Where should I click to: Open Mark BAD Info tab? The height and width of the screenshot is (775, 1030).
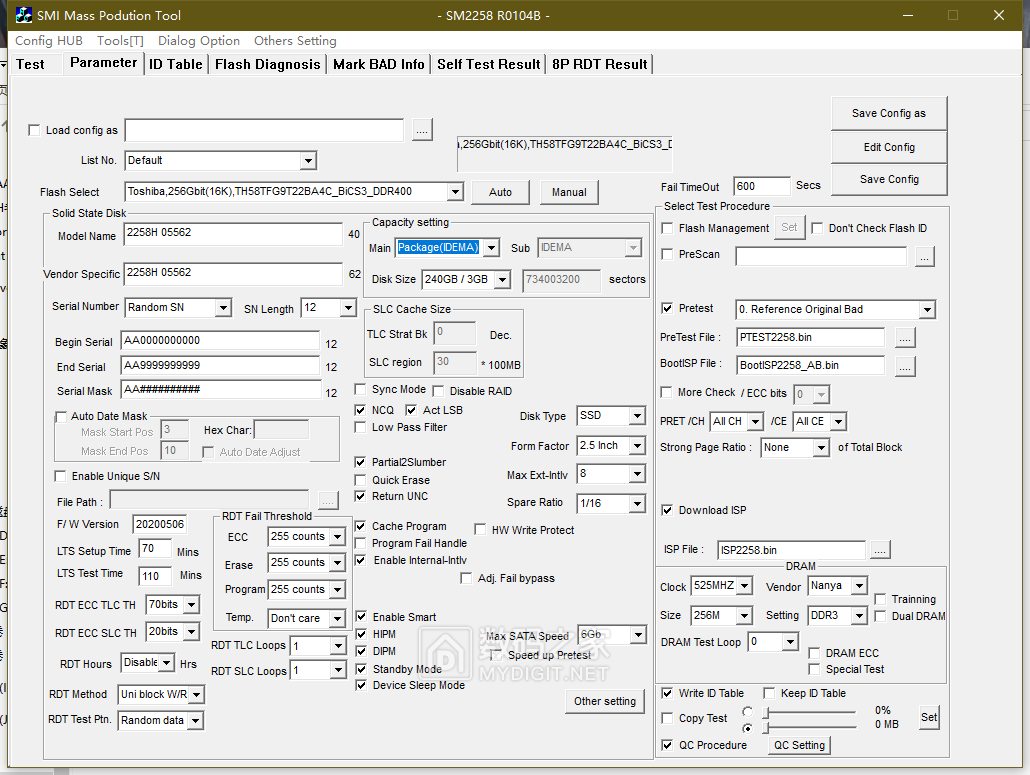378,64
